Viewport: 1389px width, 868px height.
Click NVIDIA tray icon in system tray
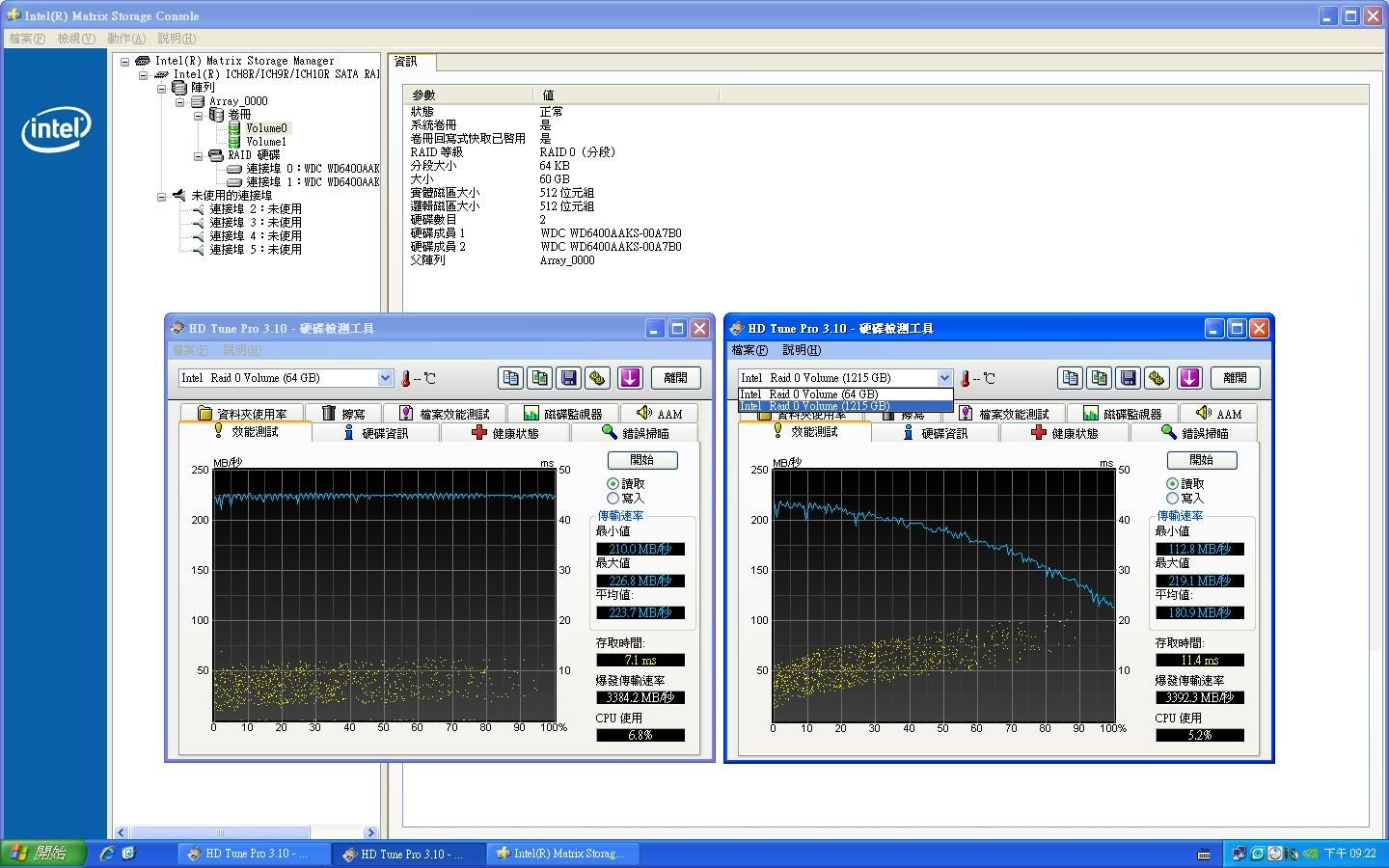[1310, 854]
